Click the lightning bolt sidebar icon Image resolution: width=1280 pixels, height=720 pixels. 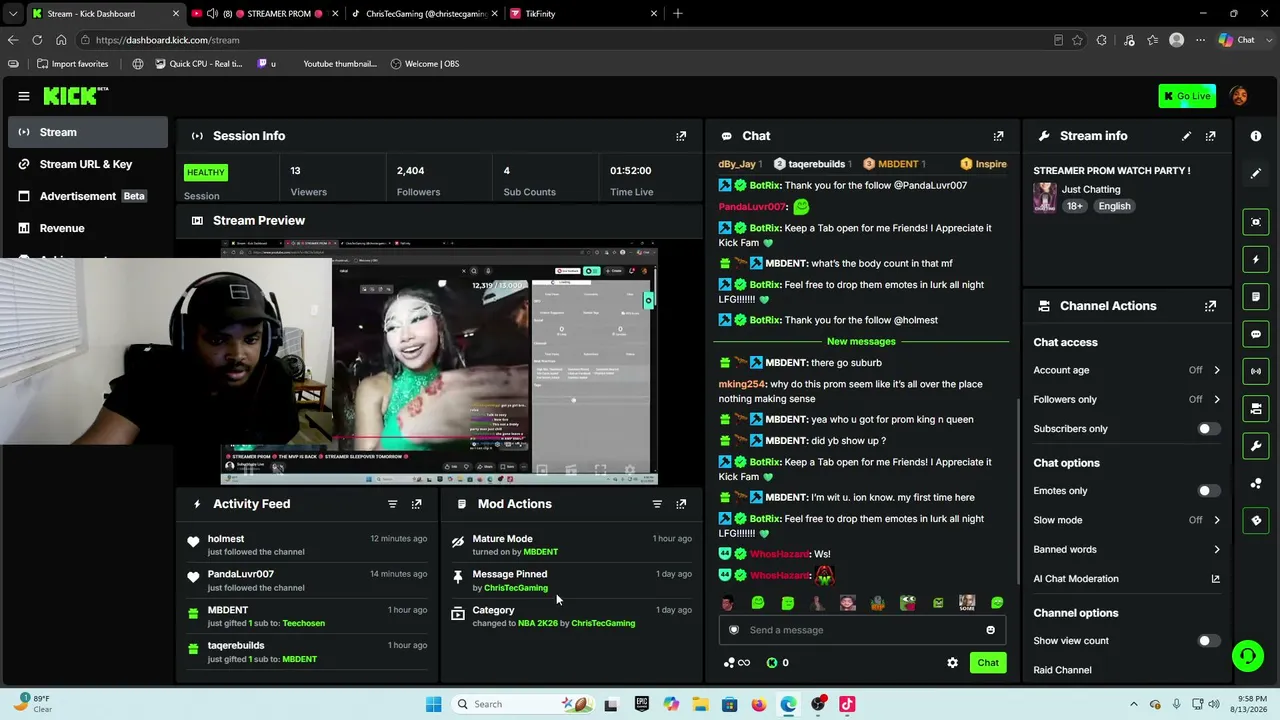coord(1256,260)
